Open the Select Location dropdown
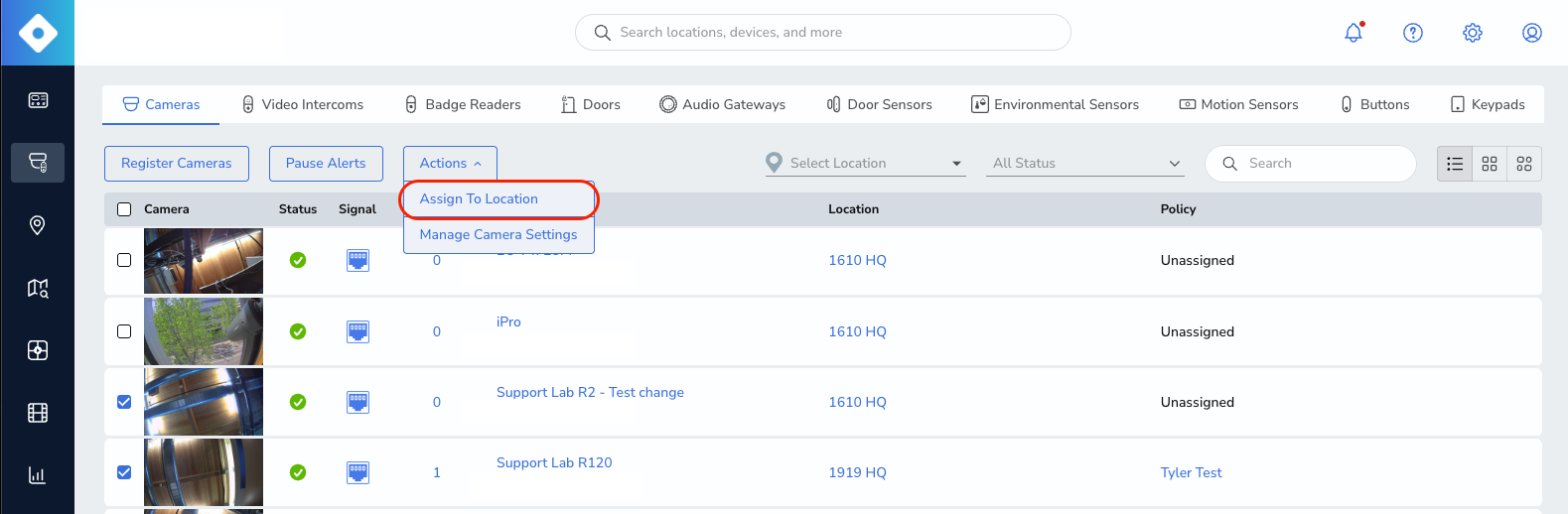Image resolution: width=1568 pixels, height=514 pixels. (x=865, y=163)
